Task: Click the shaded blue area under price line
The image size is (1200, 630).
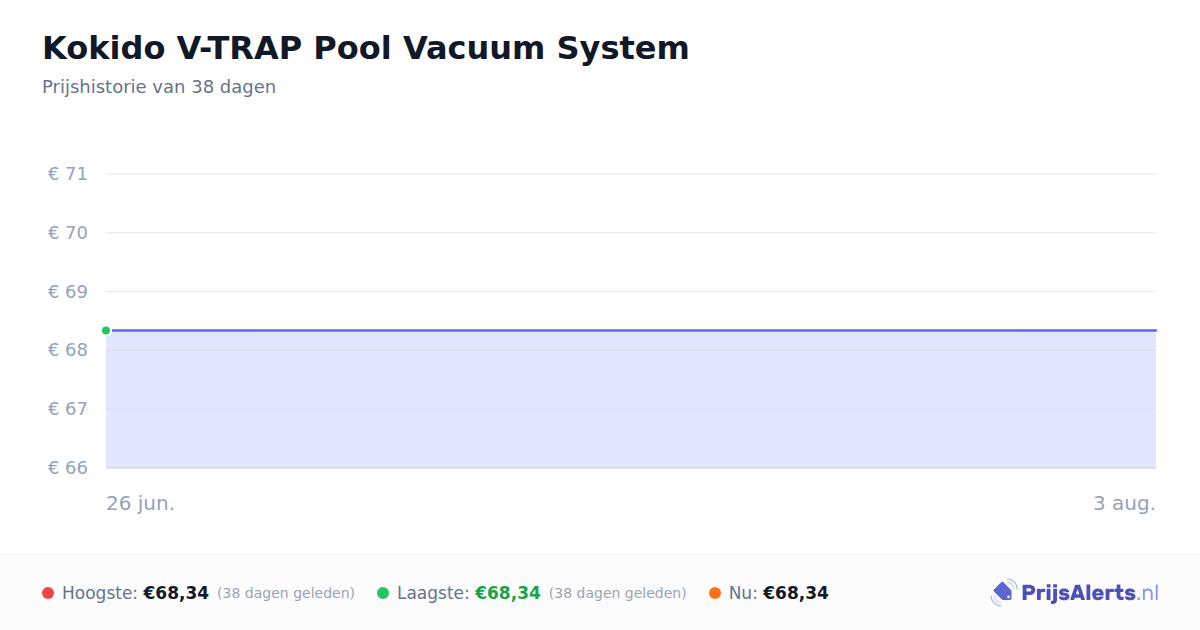Action: (631, 399)
